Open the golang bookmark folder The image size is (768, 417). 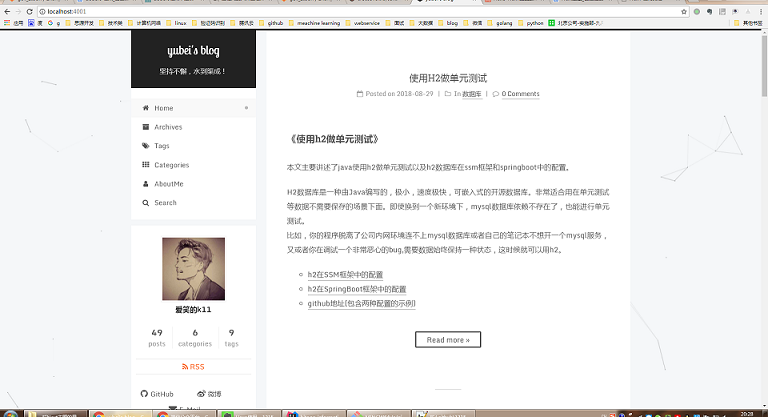point(500,23)
